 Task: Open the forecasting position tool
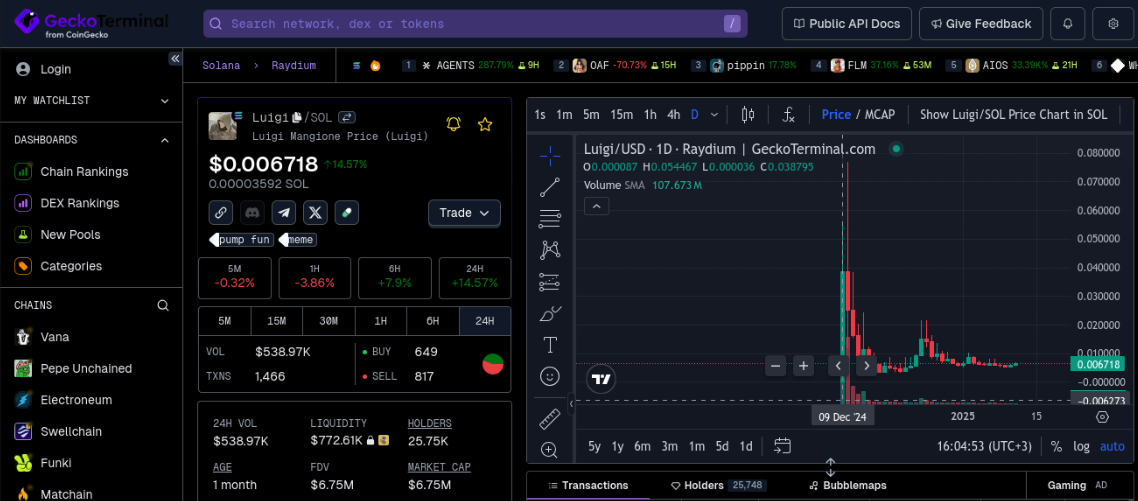[x=550, y=281]
